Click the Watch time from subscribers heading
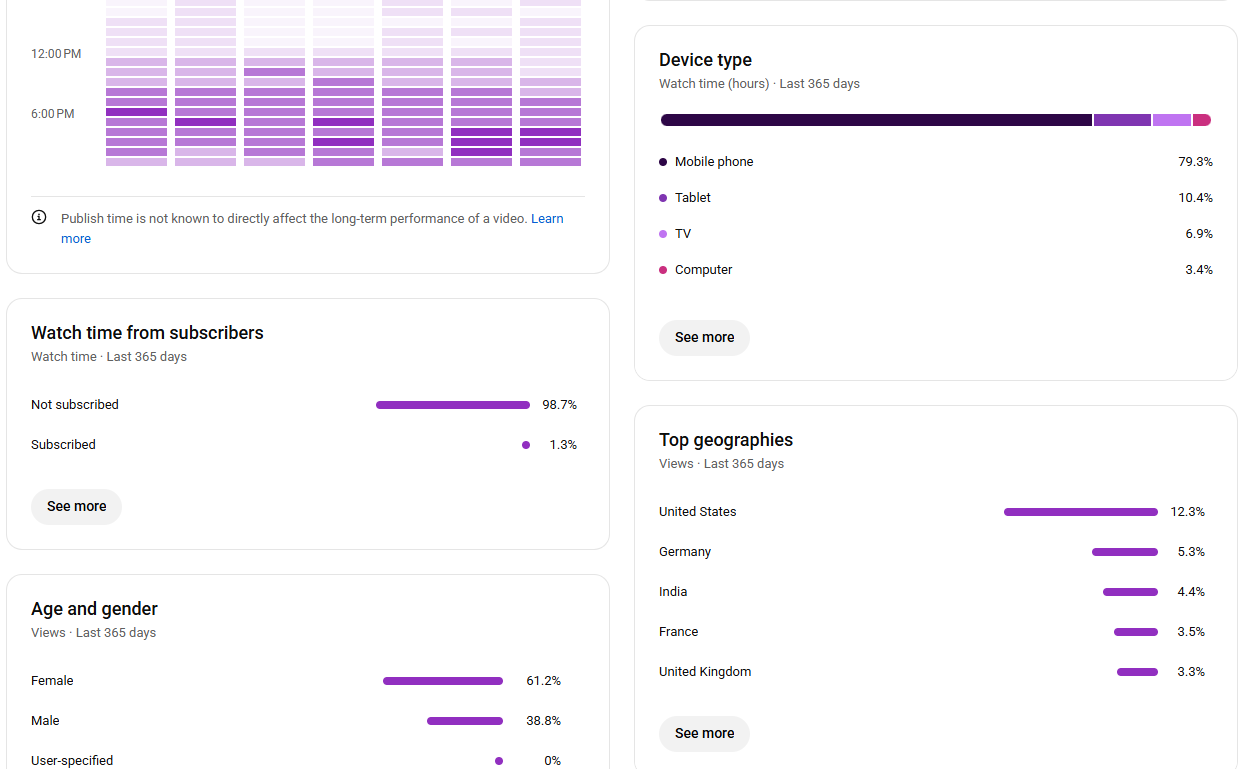 pos(147,333)
